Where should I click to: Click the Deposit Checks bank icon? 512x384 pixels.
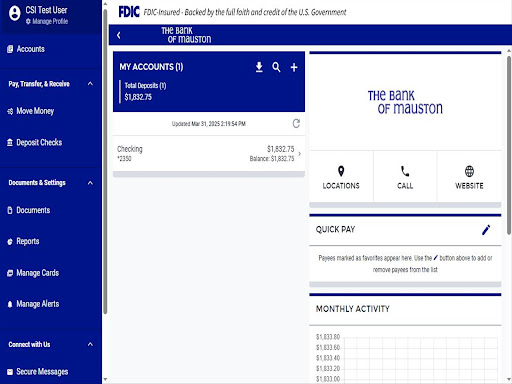click(10, 143)
